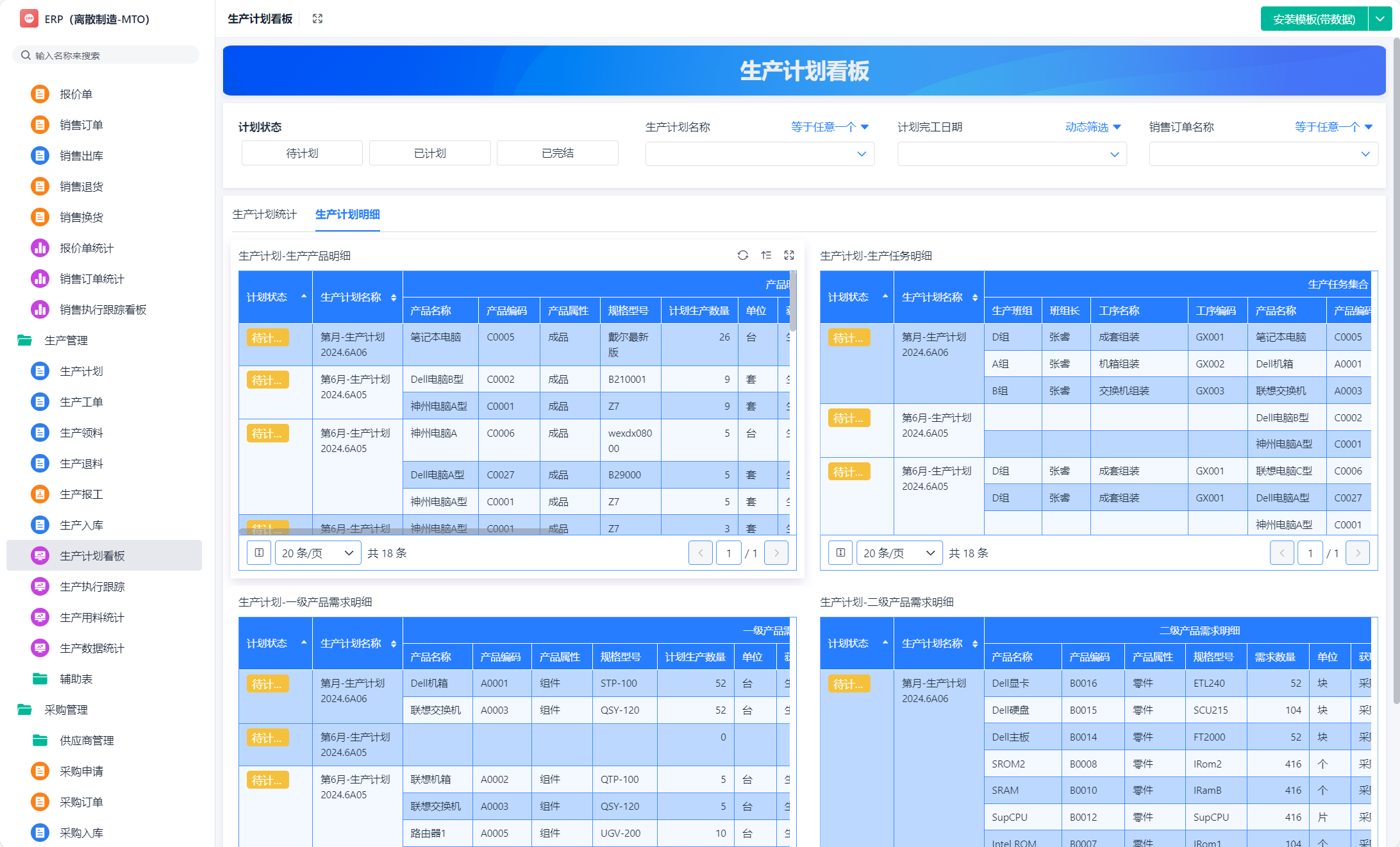Click the fullscreen icon beside 生产计划看板 title
This screenshot has width=1400, height=847.
click(317, 19)
